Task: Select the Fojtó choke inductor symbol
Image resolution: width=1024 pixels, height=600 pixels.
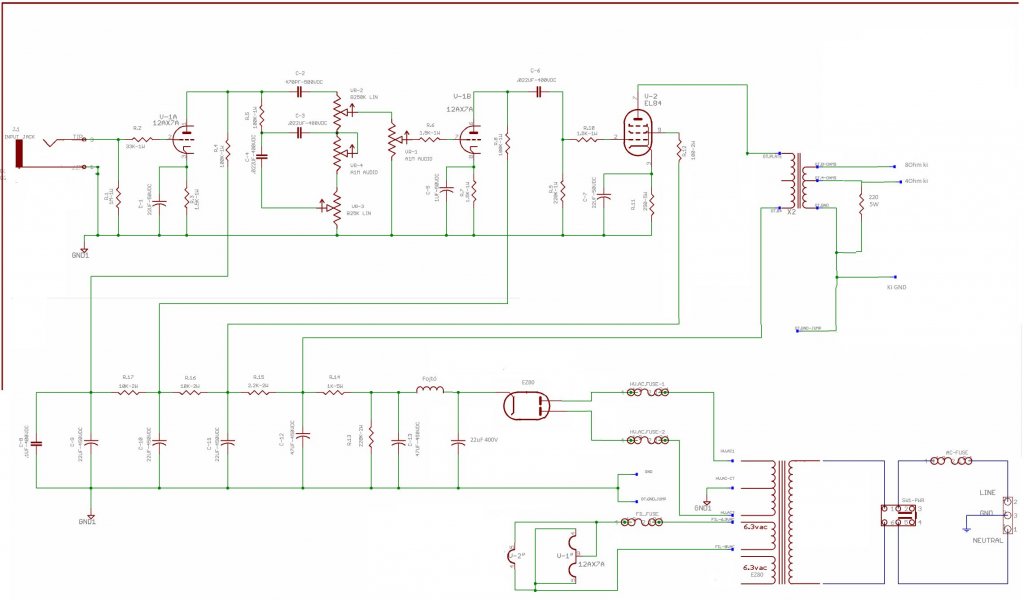Action: tap(430, 390)
